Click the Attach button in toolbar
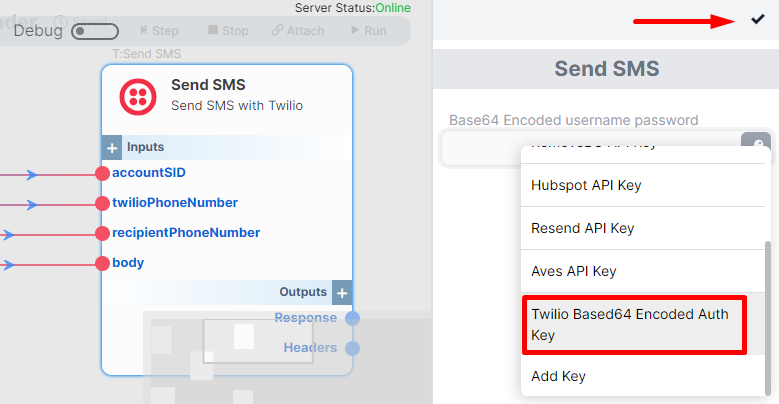 tap(298, 31)
